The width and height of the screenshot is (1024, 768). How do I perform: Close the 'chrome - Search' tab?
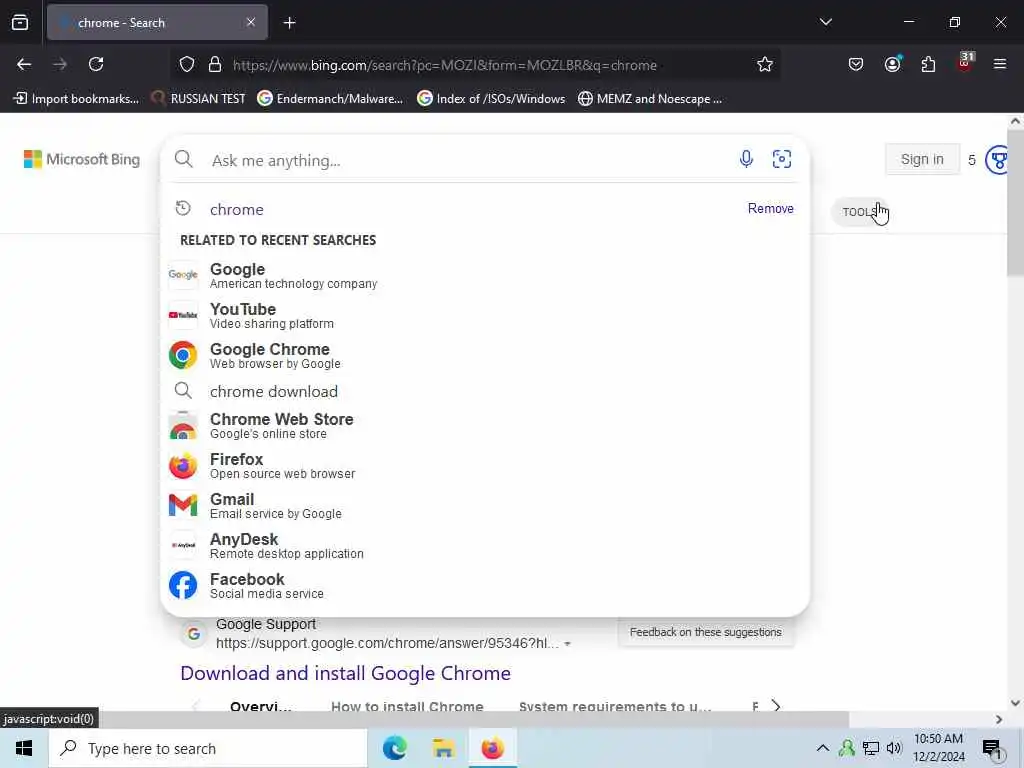pos(251,22)
